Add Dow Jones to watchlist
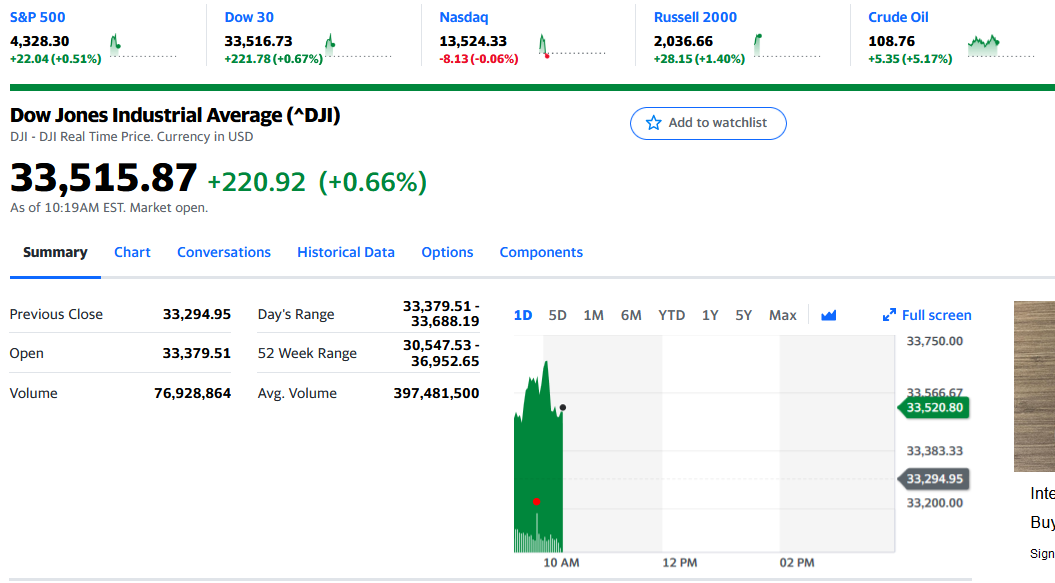 [708, 123]
